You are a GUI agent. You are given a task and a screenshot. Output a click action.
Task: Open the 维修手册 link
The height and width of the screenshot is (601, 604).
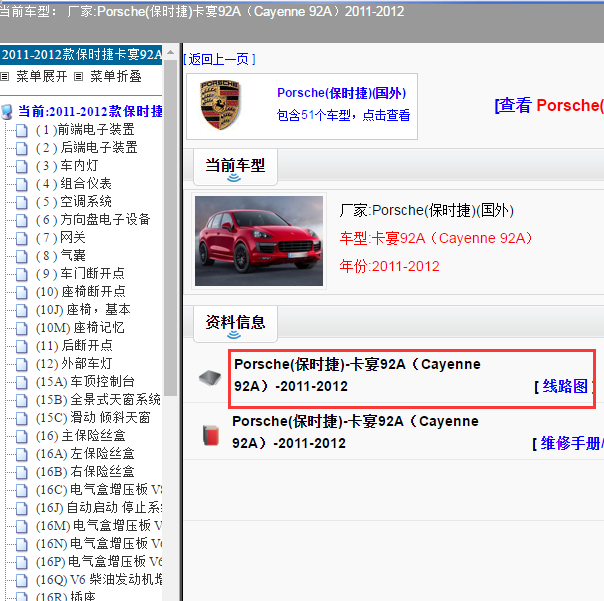click(571, 443)
